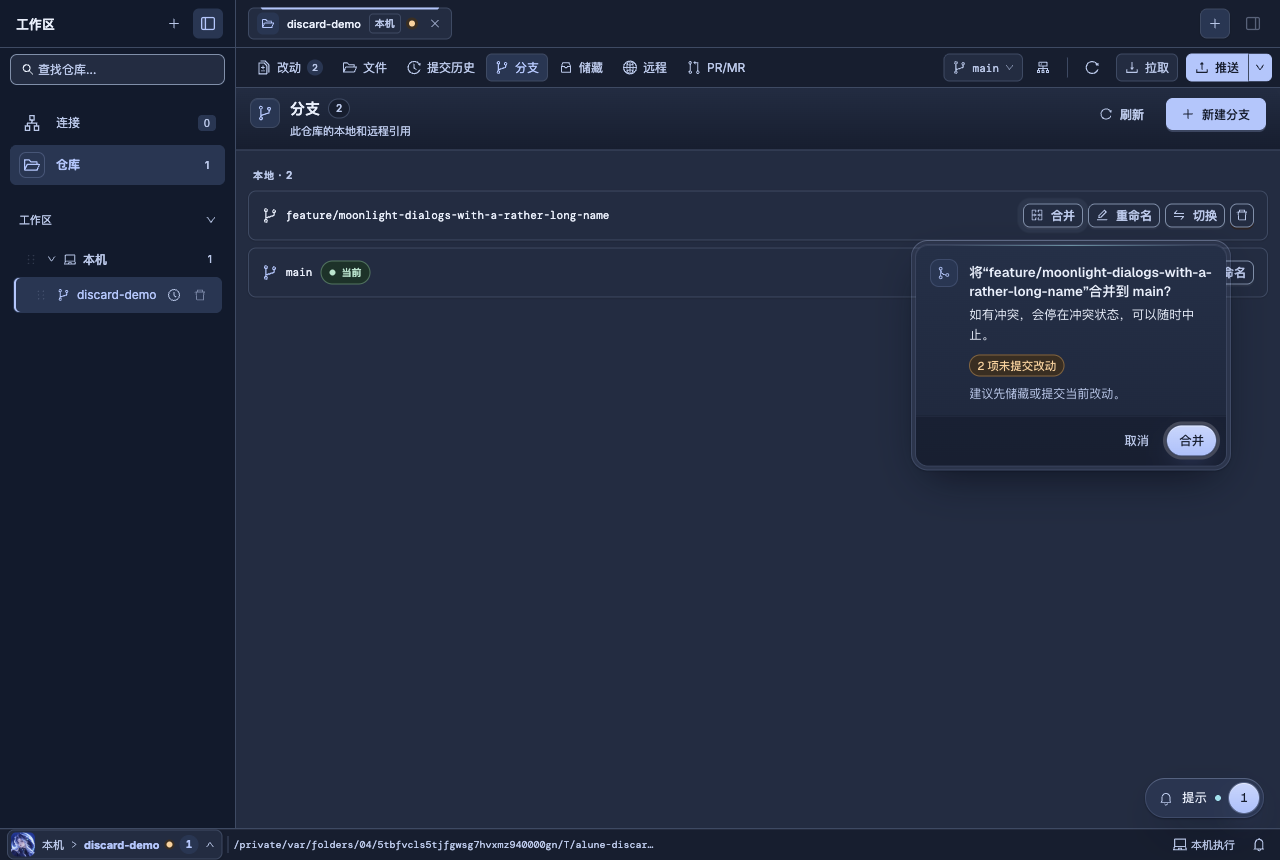Switch to the 改动 tab
Screen dimensions: 1280x860
[289, 67]
